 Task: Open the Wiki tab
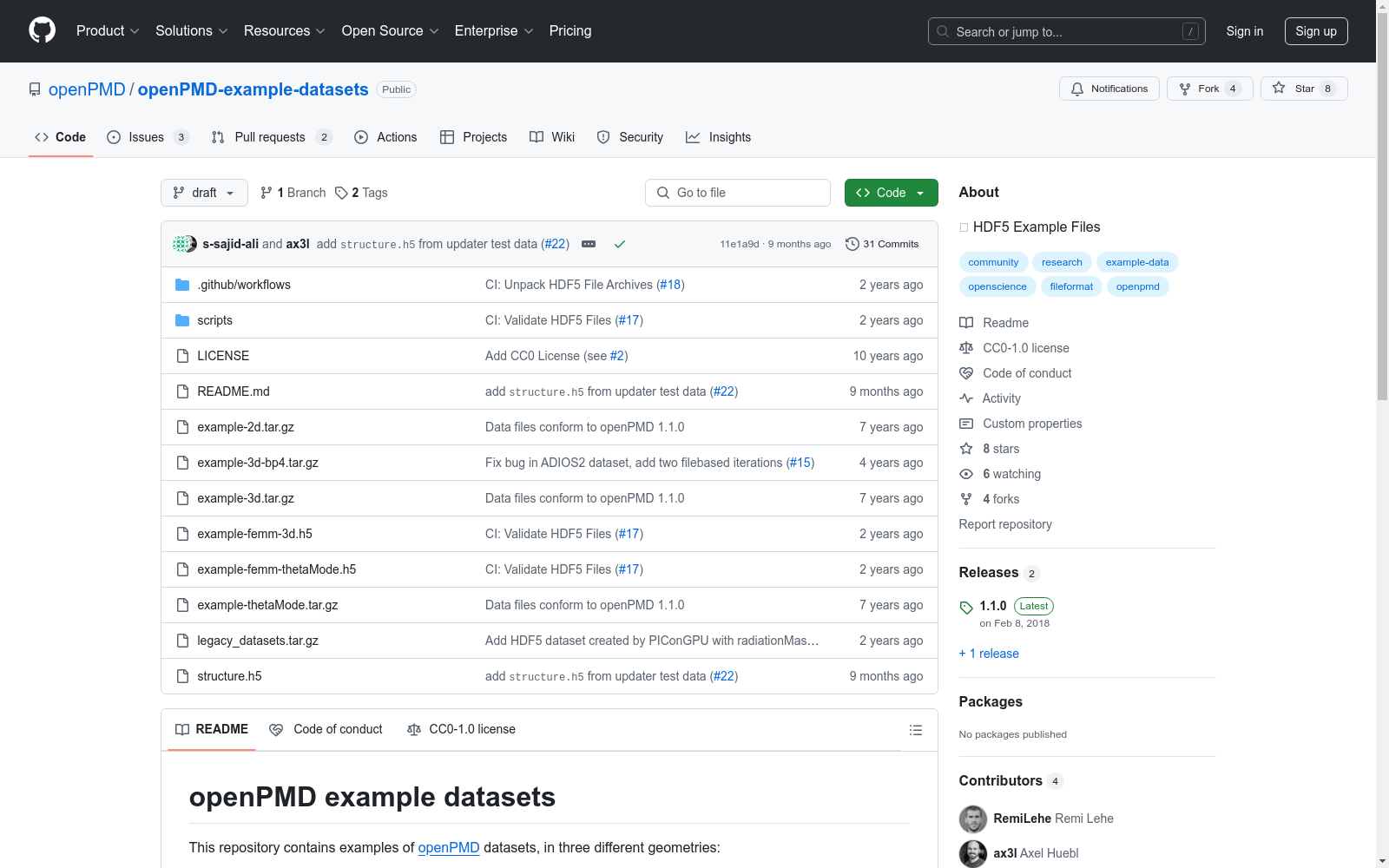coord(552,137)
